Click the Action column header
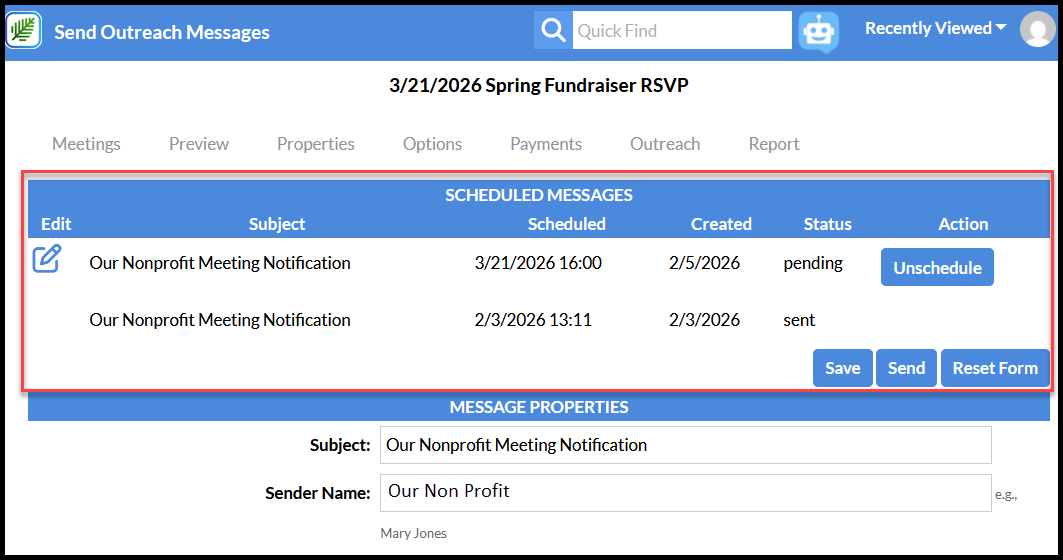The height and width of the screenshot is (560, 1063). pos(963,224)
